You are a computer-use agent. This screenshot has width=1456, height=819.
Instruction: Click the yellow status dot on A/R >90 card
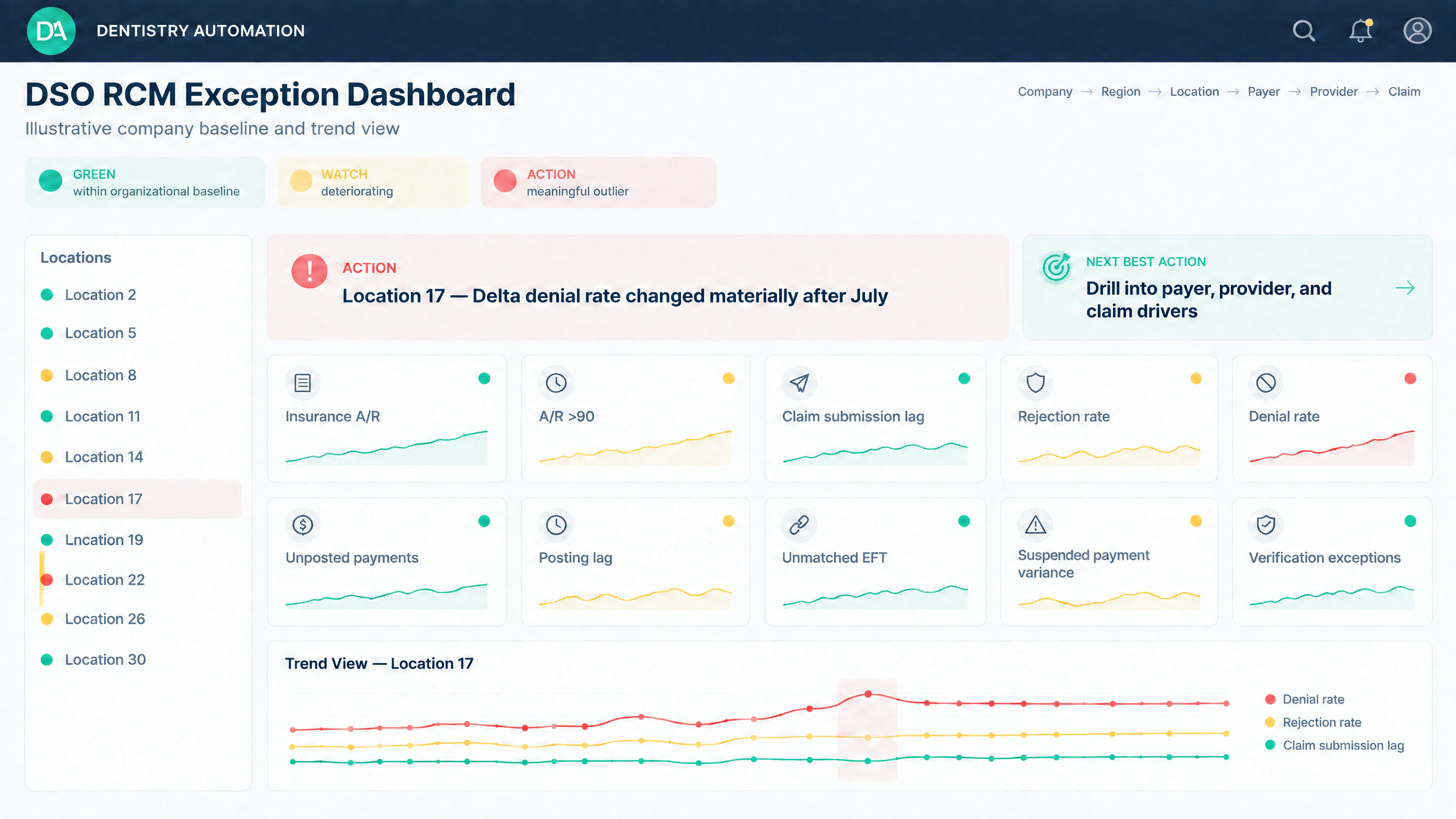pos(729,378)
